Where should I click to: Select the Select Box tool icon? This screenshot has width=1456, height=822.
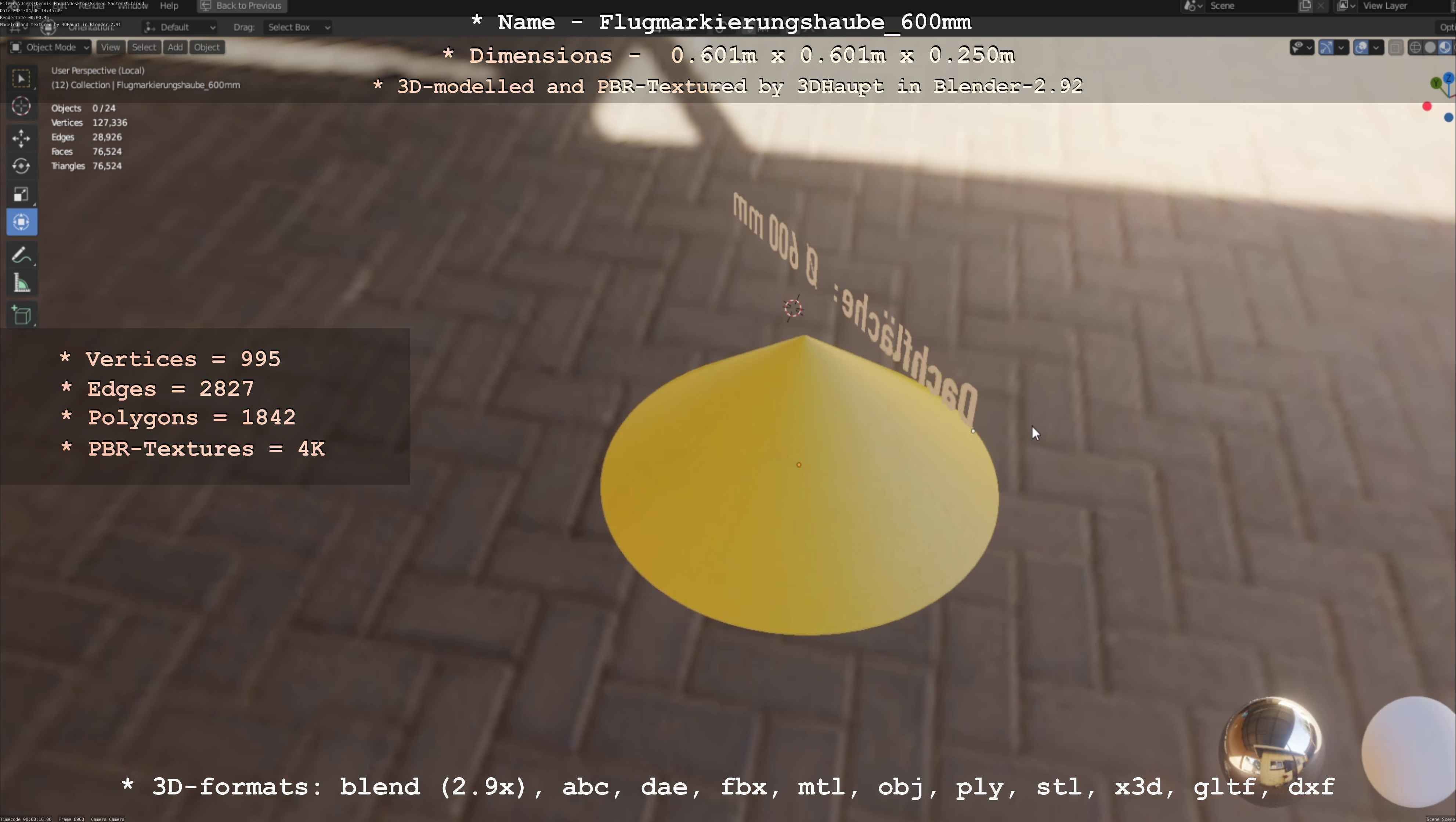click(x=21, y=79)
